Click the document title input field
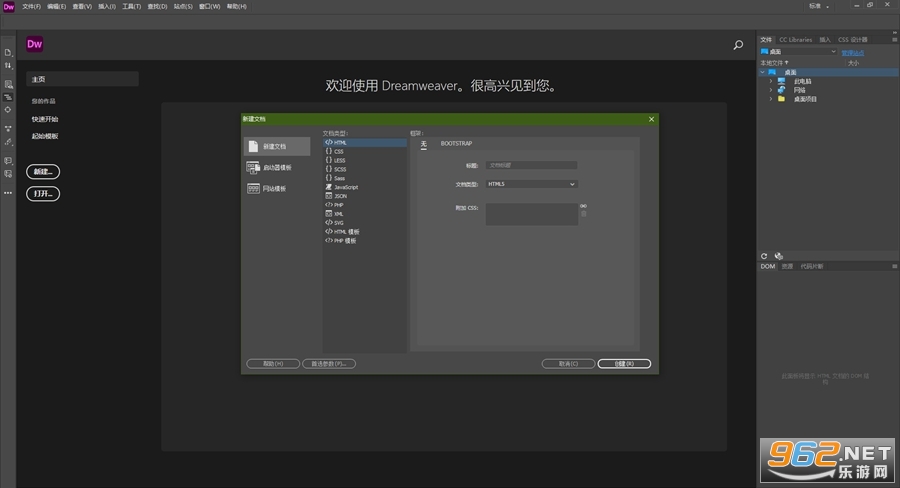 tap(531, 165)
